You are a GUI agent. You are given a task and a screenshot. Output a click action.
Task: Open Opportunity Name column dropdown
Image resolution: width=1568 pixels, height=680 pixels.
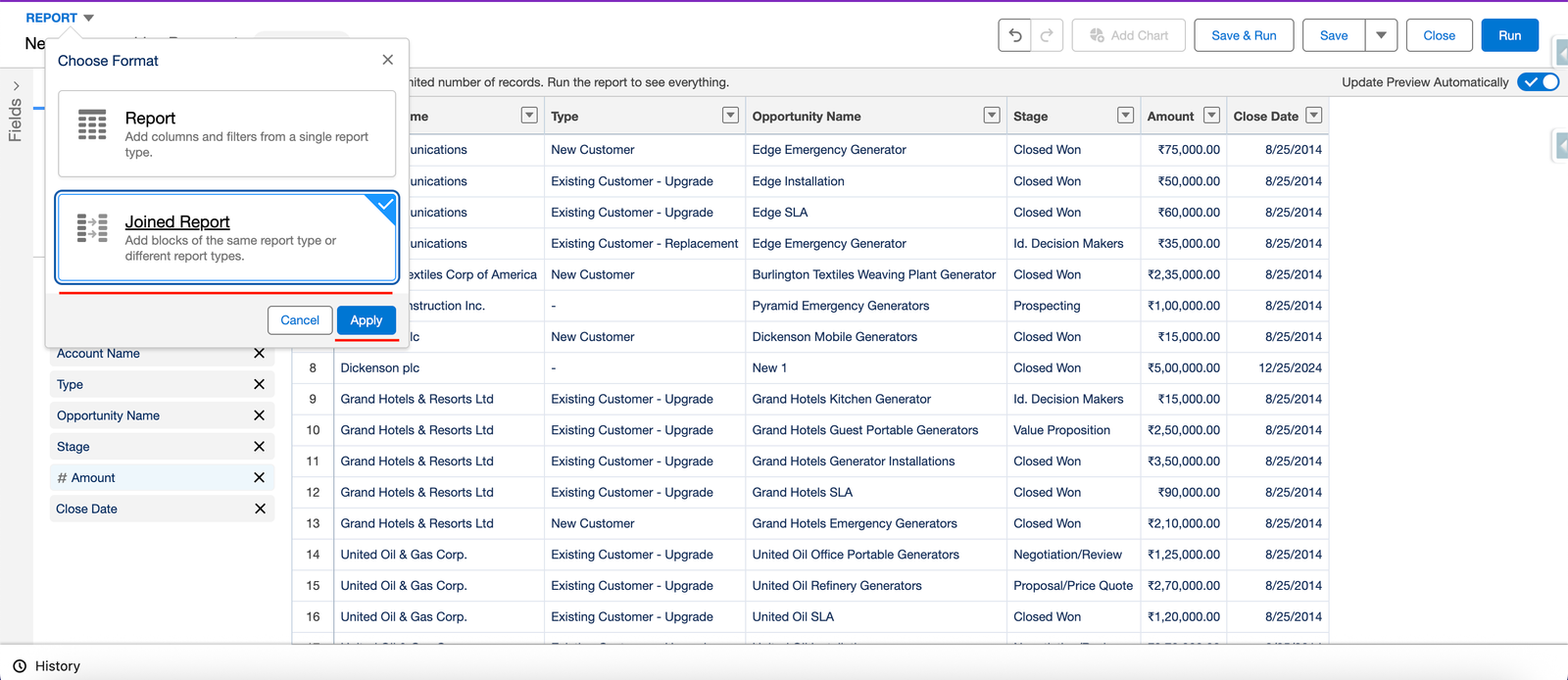pos(992,116)
